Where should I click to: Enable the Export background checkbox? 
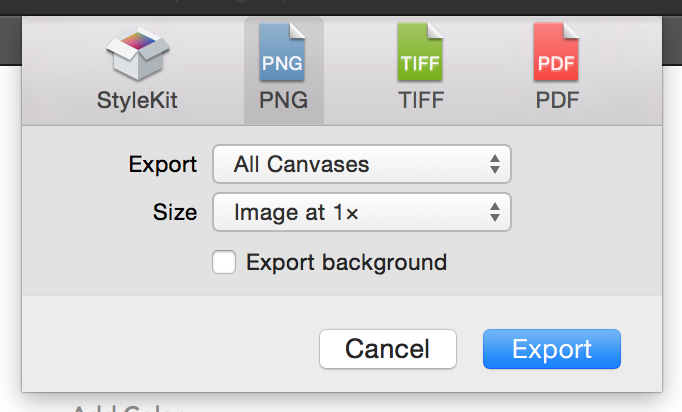pos(225,263)
